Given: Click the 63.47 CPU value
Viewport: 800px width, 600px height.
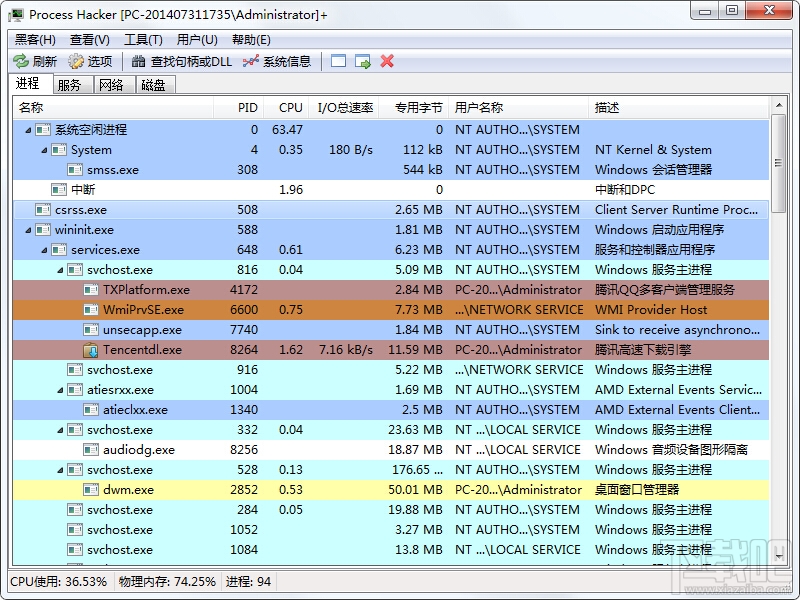Looking at the screenshot, I should 287,130.
